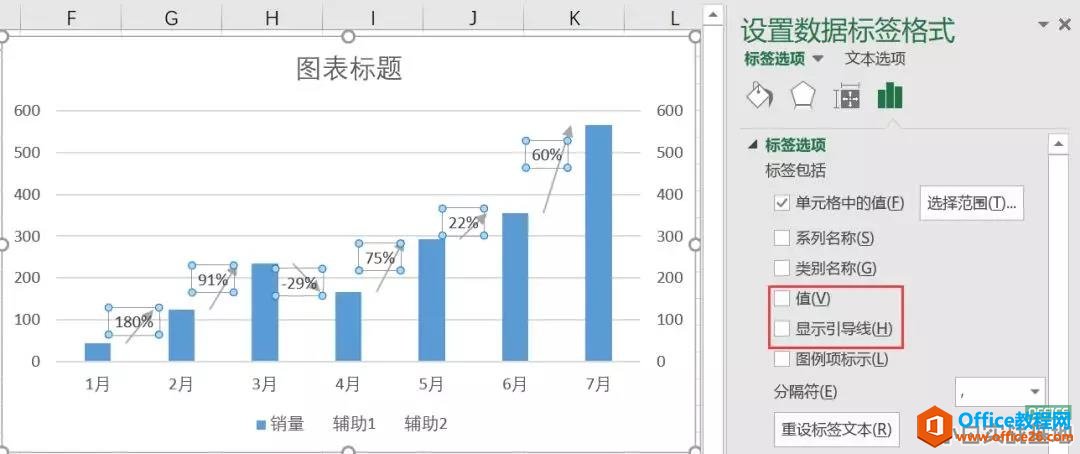Open the Fill & Line paint bucket icon
This screenshot has height=454, width=1080.
point(758,96)
